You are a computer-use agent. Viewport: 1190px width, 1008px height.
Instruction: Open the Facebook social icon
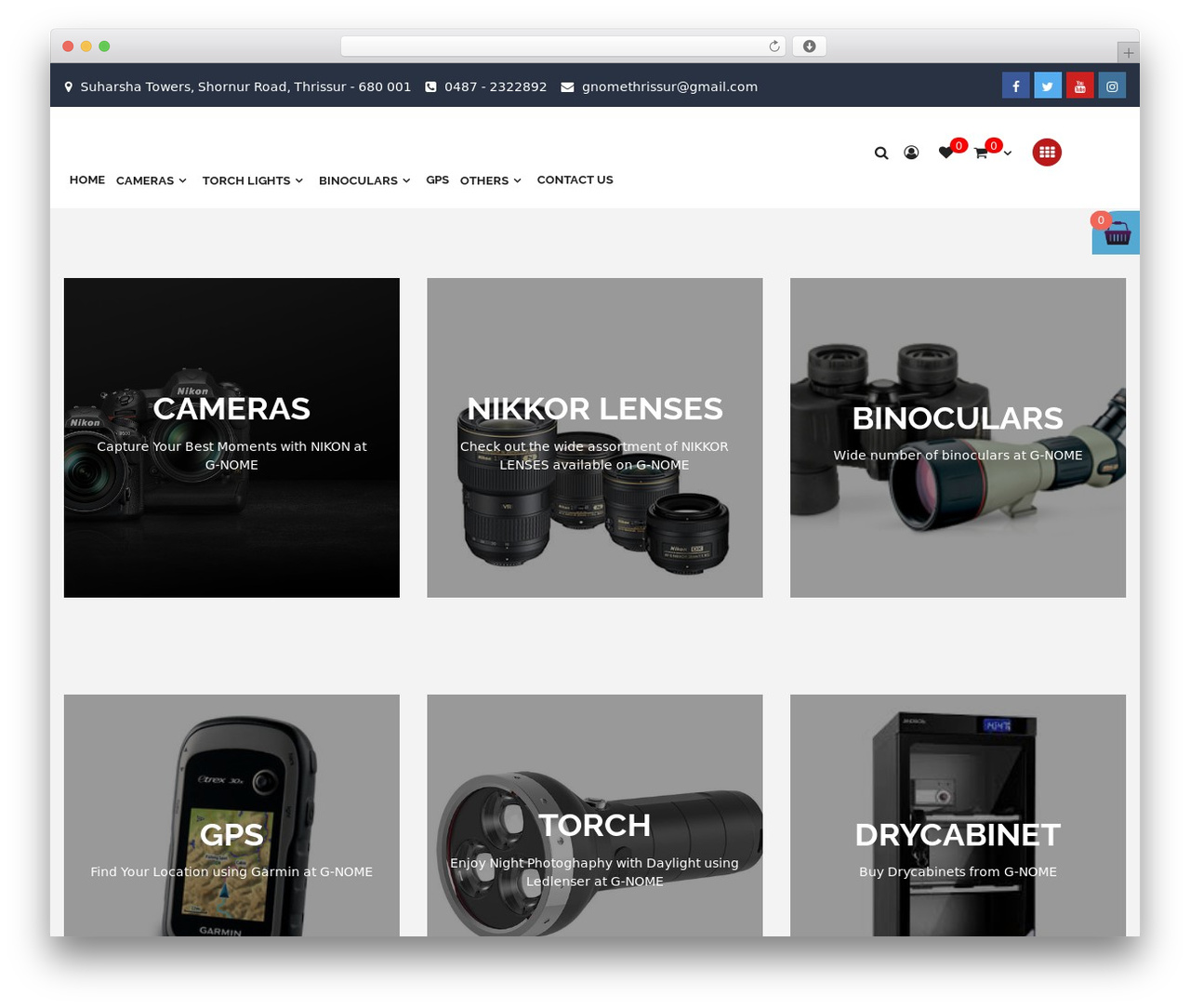pyautogui.click(x=1015, y=86)
